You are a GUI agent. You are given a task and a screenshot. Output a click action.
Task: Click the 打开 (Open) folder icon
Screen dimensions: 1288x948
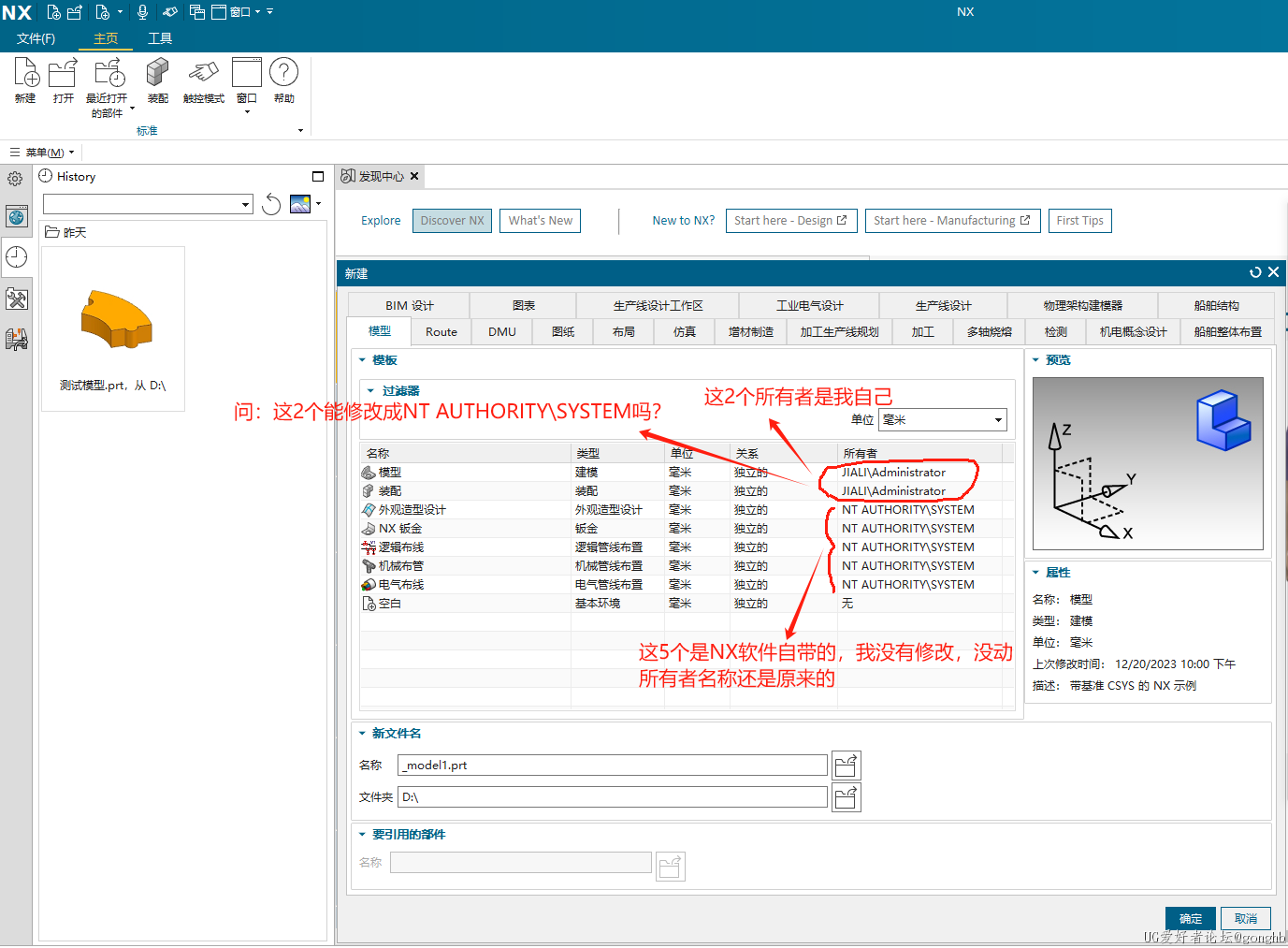[x=63, y=72]
